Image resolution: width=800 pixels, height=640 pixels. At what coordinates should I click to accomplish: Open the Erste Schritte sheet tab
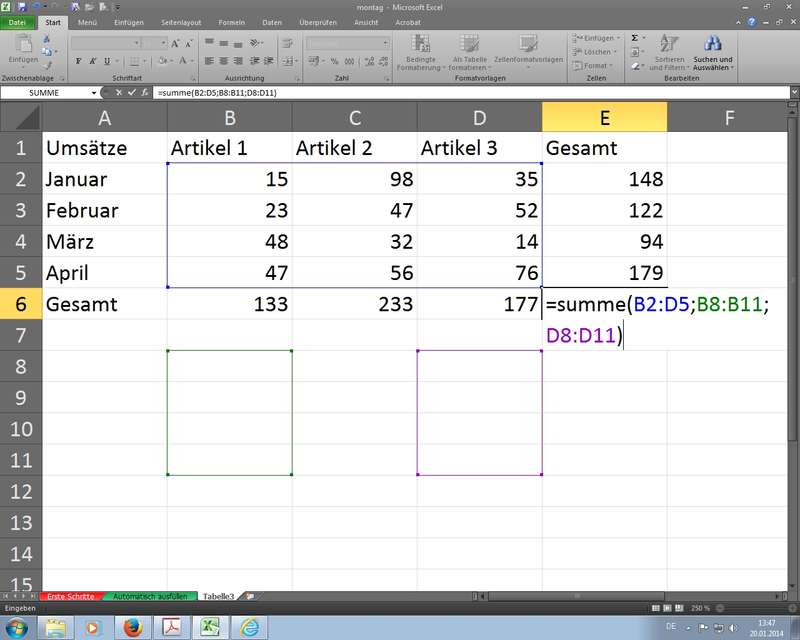pyautogui.click(x=69, y=596)
